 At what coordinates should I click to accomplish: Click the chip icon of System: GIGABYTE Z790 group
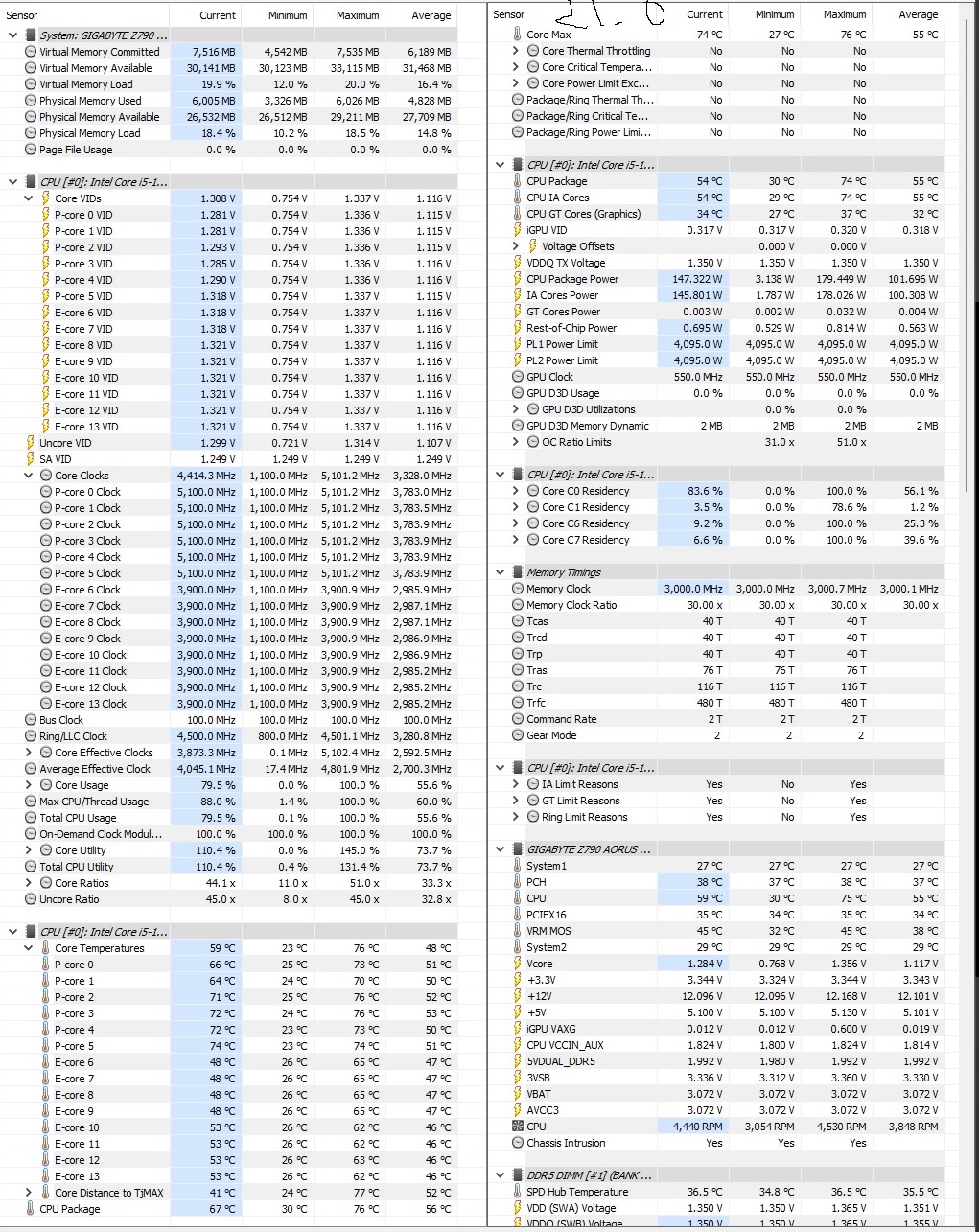[31, 35]
